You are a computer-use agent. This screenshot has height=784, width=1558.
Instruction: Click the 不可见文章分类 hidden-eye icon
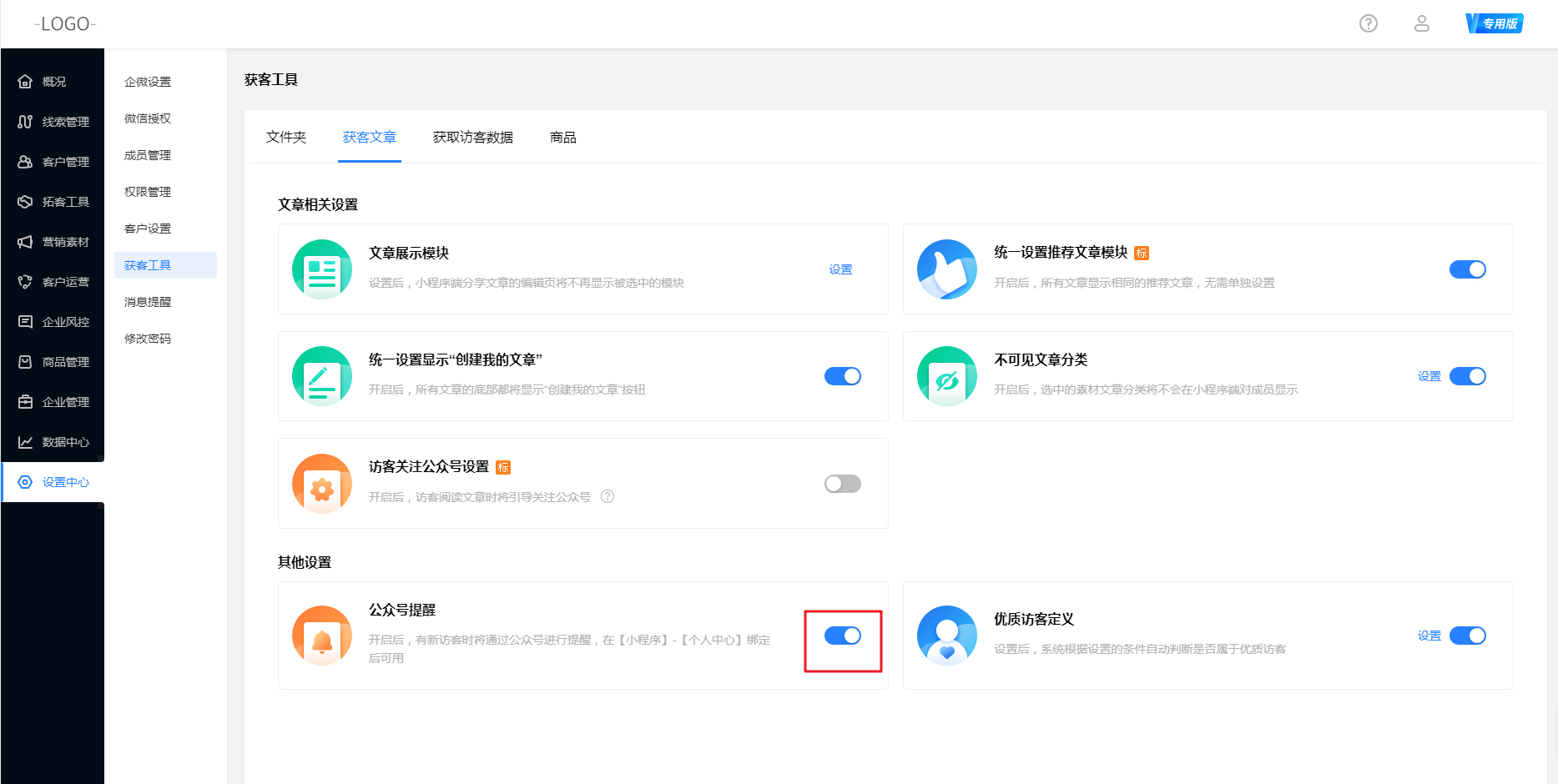click(x=947, y=376)
